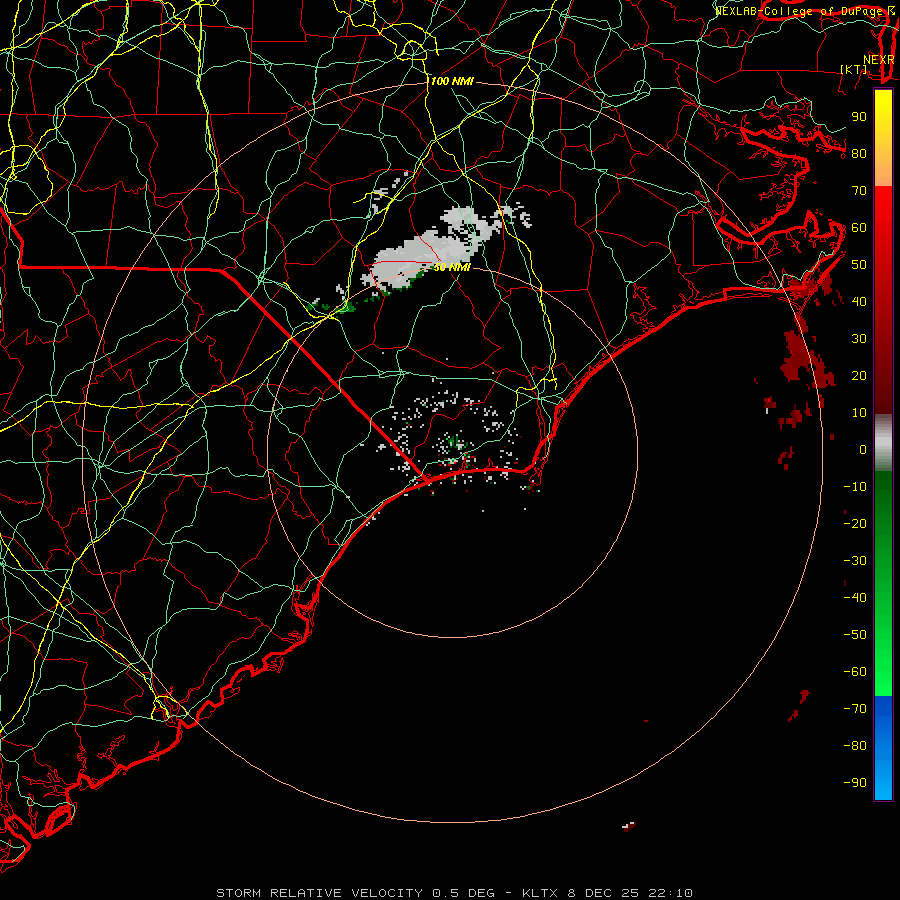Click the KLTX station identifier
900x900 pixels.
click(x=542, y=893)
